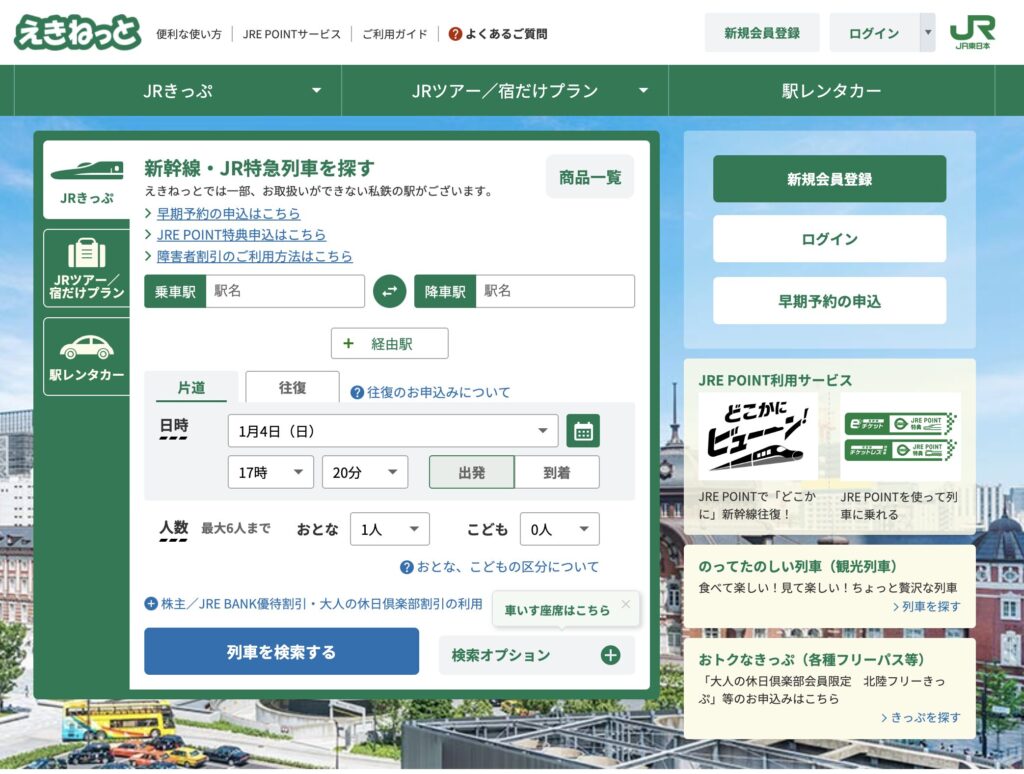The image size is (1024, 774).
Task: Click the plus icon on 検索オプション
Action: (x=610, y=655)
